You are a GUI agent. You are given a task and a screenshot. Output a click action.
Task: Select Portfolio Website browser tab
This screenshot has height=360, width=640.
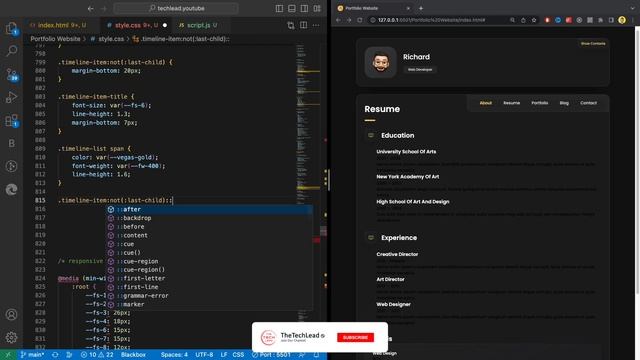[373, 8]
